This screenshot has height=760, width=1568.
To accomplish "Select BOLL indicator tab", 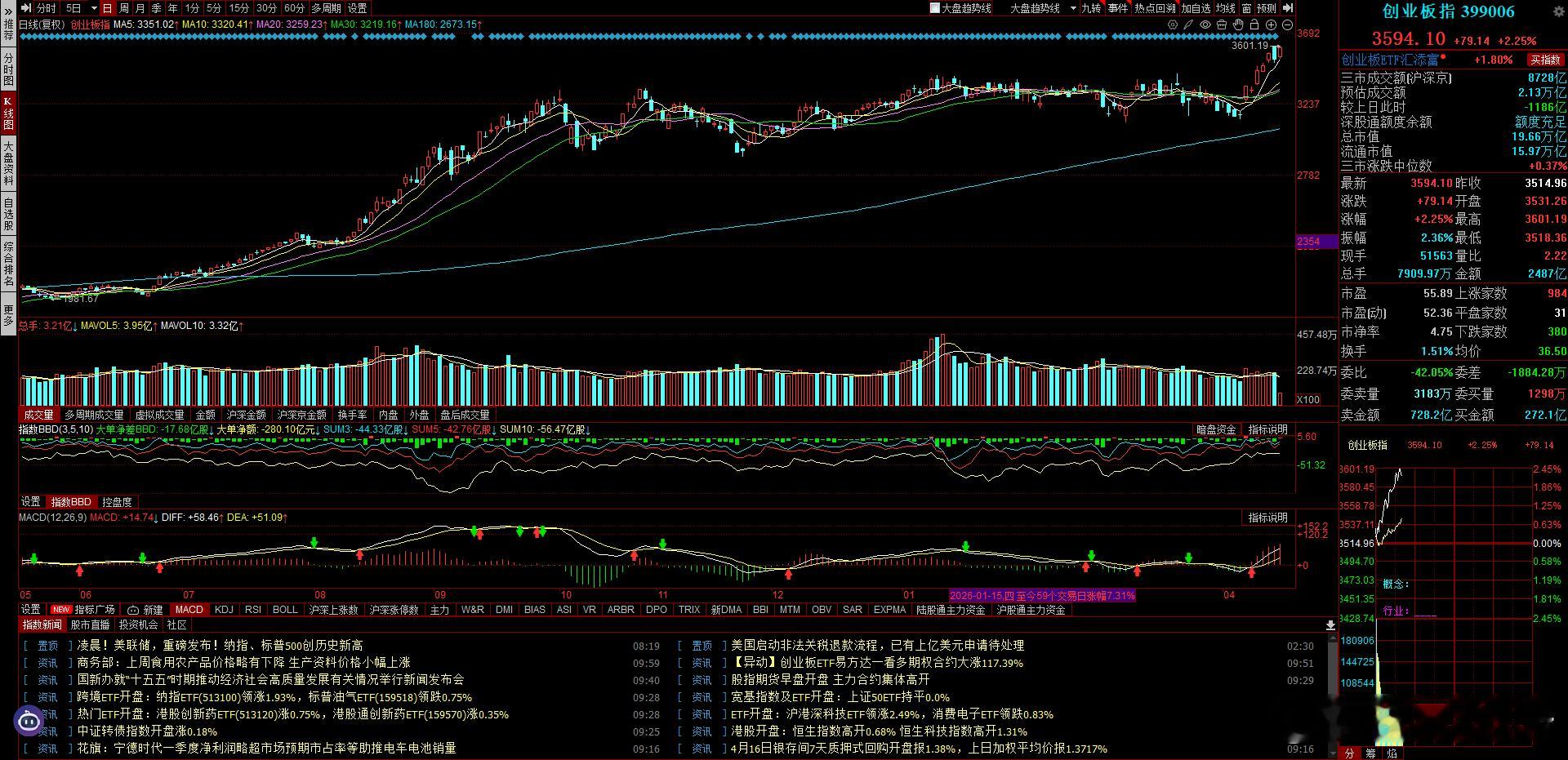I will pos(285,610).
